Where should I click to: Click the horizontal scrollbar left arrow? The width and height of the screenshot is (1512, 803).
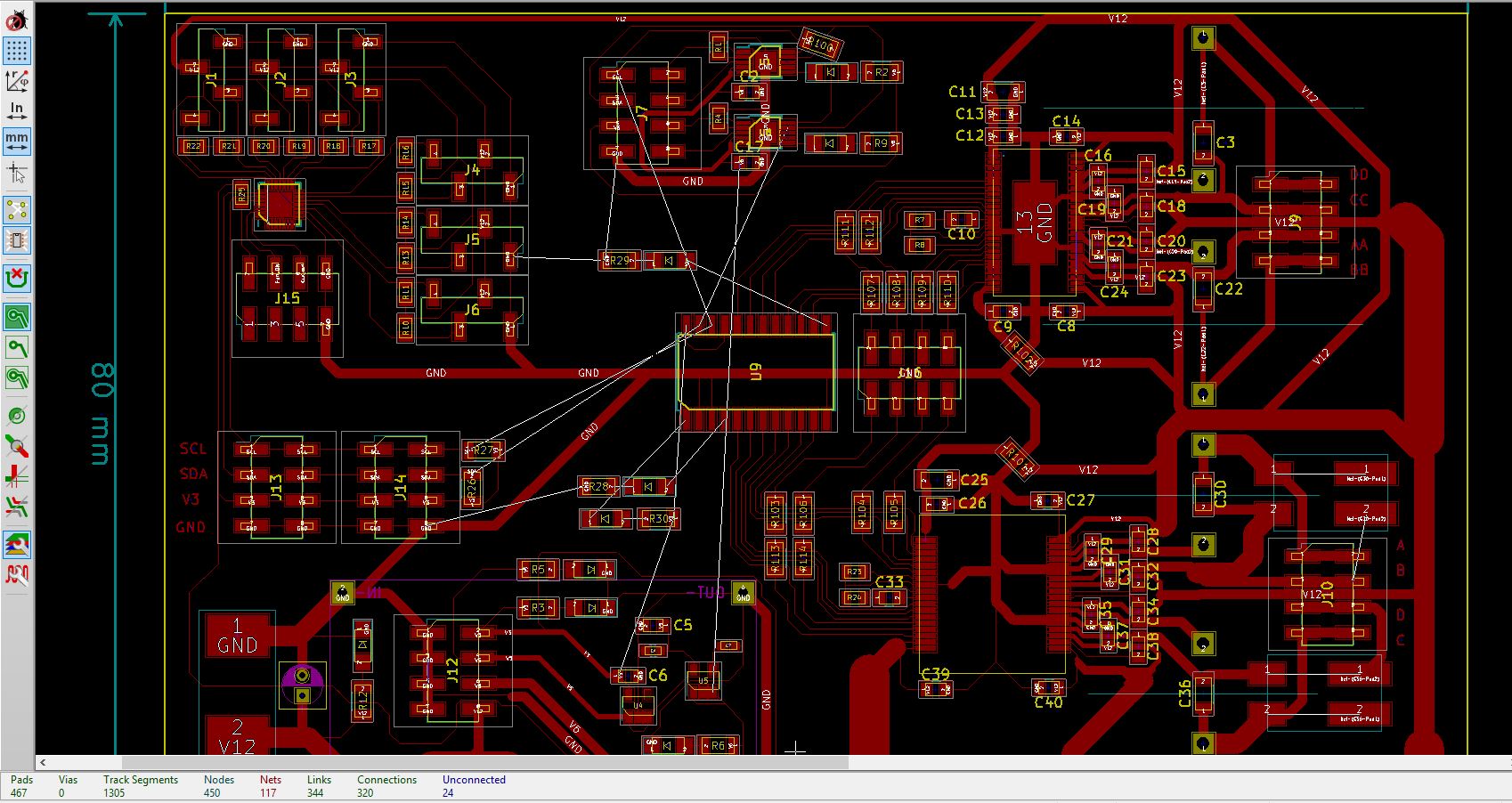click(x=42, y=763)
